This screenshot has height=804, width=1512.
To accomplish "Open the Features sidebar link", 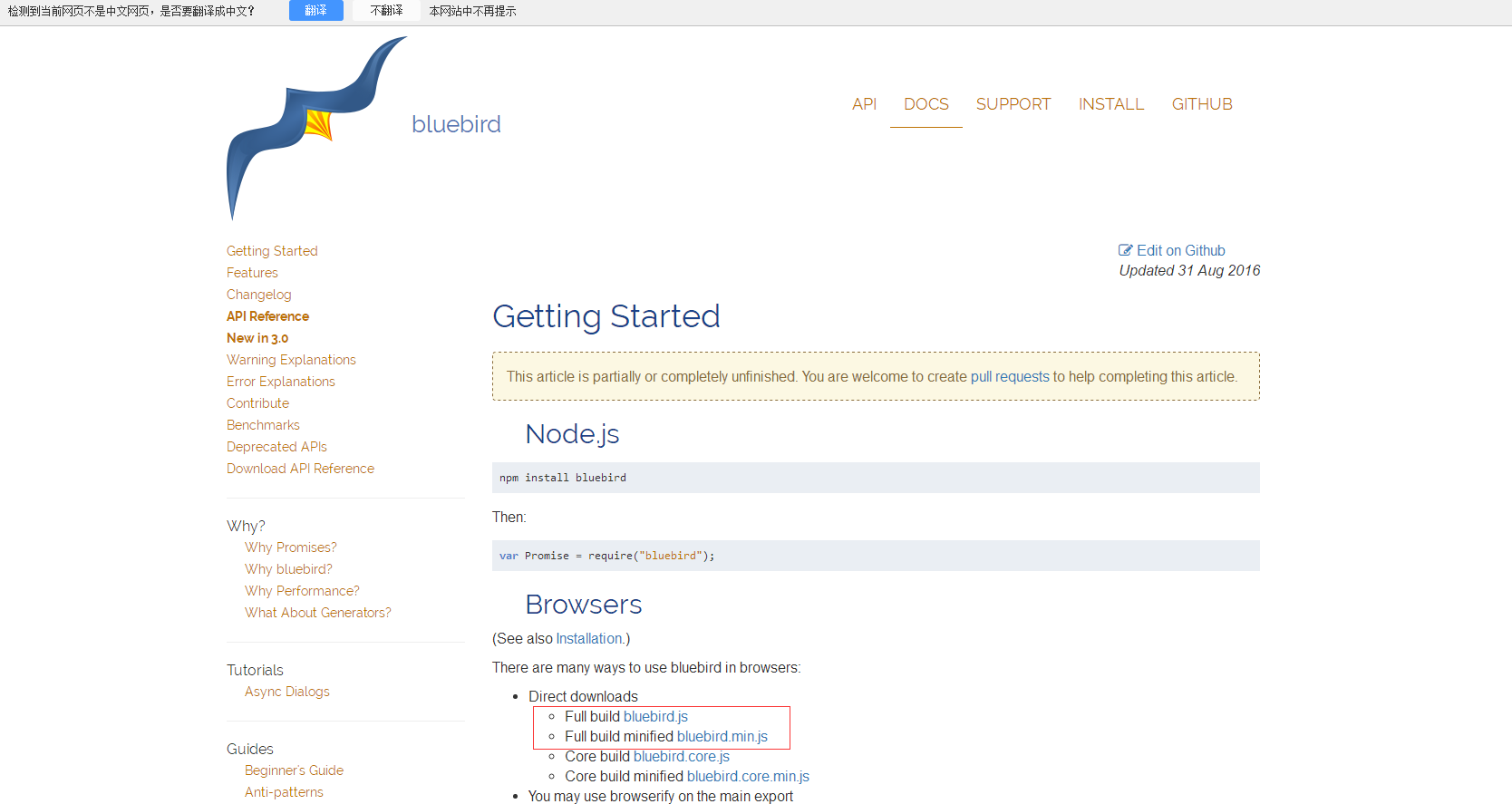I will pyautogui.click(x=252, y=273).
